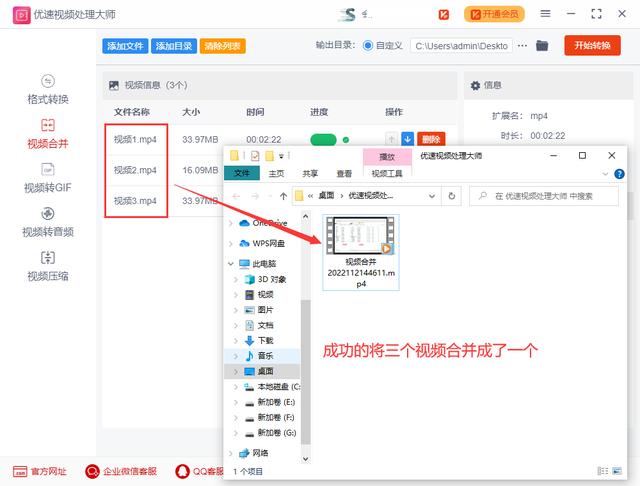Open the address bar history dropdown
Image resolution: width=640 pixels, height=486 pixels.
(432, 196)
